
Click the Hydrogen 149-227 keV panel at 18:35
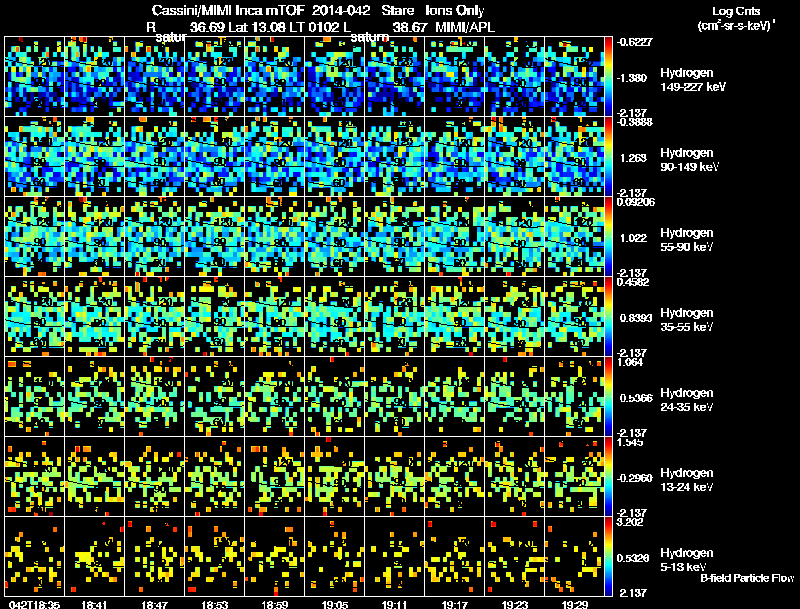pyautogui.click(x=35, y=77)
